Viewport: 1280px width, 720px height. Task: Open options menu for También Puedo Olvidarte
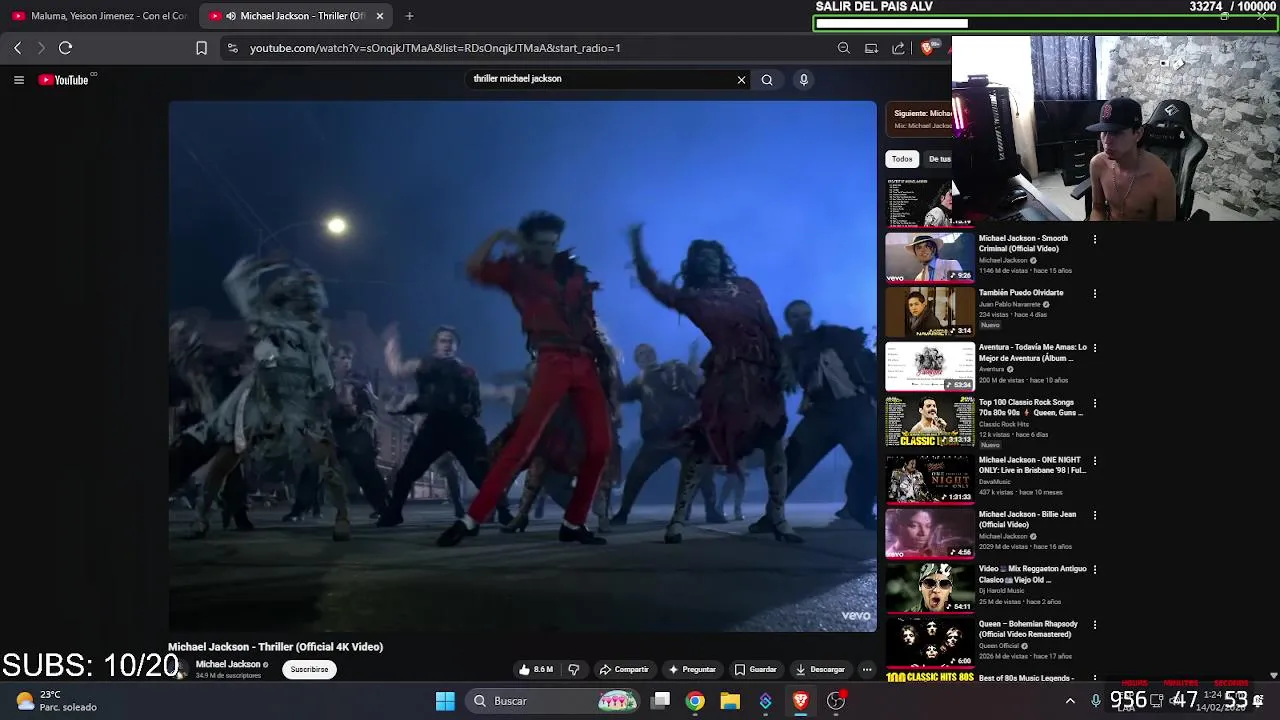(1095, 294)
